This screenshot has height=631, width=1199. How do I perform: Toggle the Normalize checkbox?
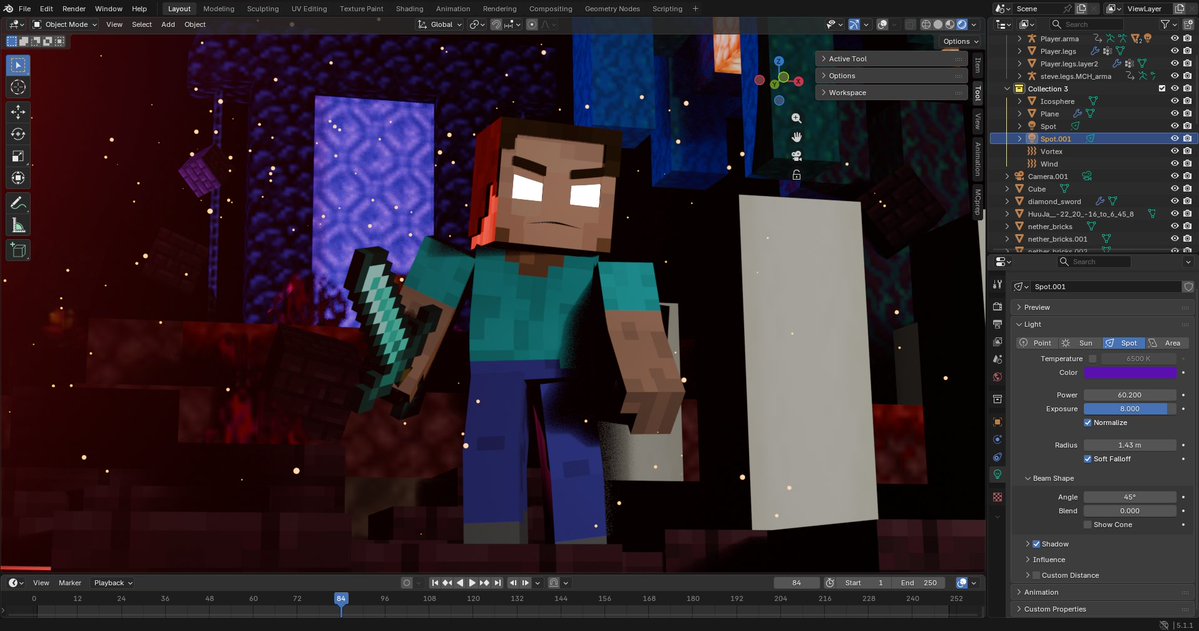point(1087,422)
